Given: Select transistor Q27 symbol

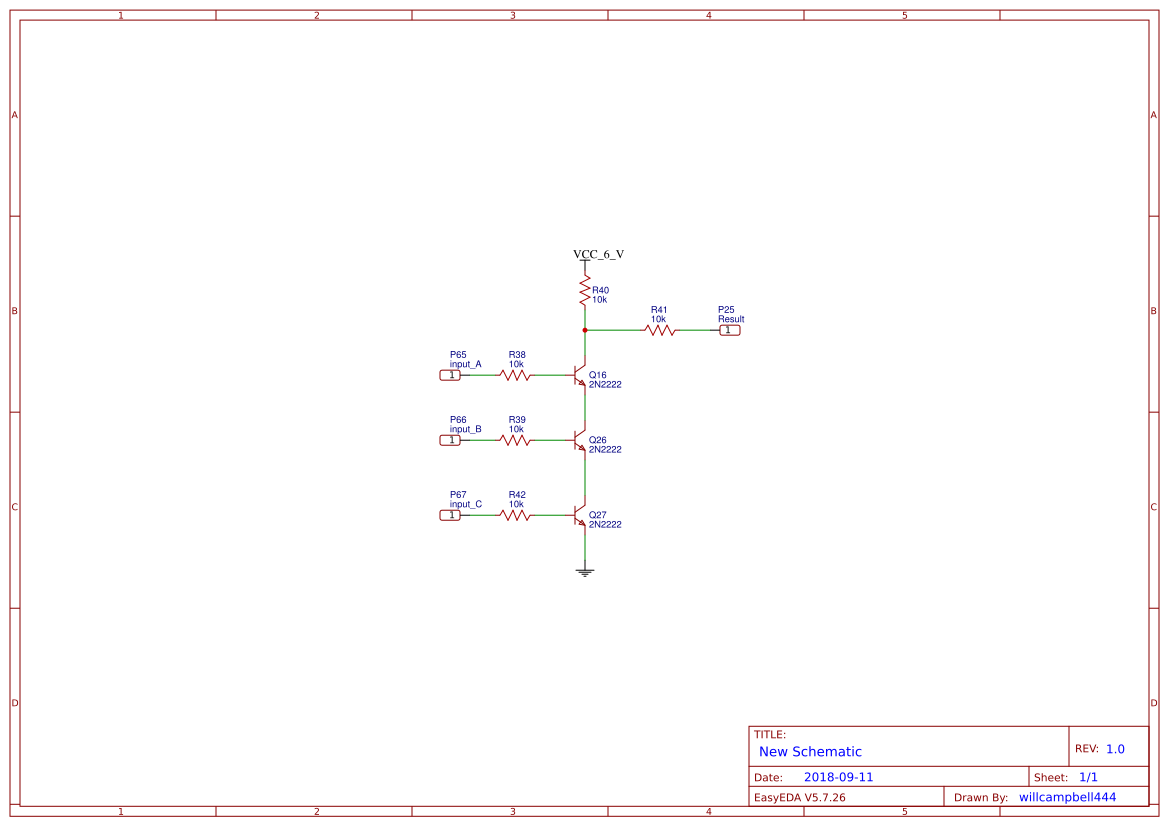Looking at the screenshot, I should pos(578,514).
